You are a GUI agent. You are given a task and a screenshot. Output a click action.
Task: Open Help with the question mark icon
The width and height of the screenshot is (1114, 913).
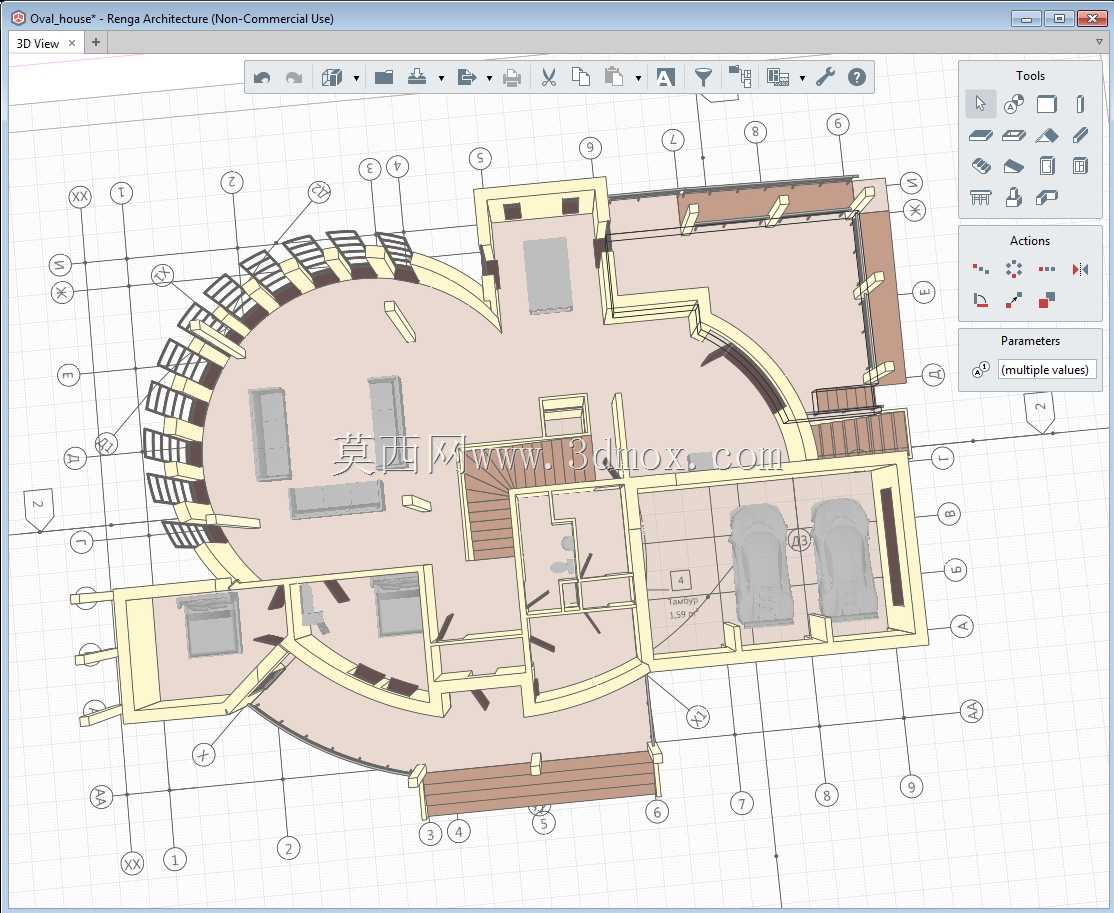click(857, 77)
